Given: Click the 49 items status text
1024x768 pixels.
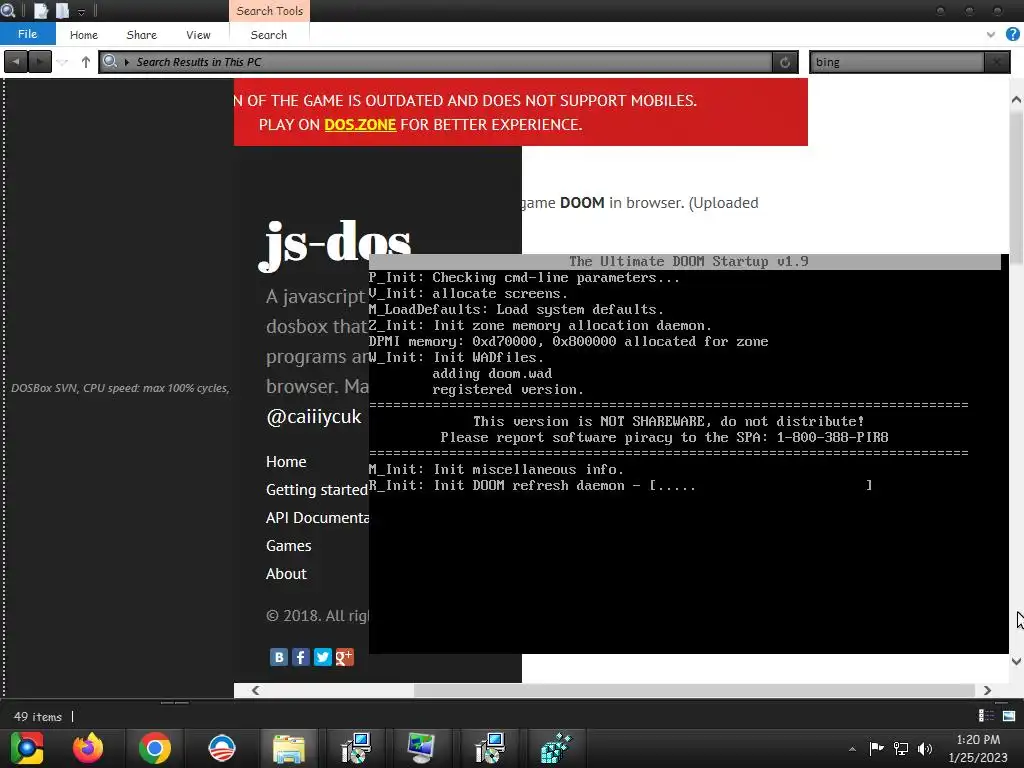Looking at the screenshot, I should pos(38,716).
